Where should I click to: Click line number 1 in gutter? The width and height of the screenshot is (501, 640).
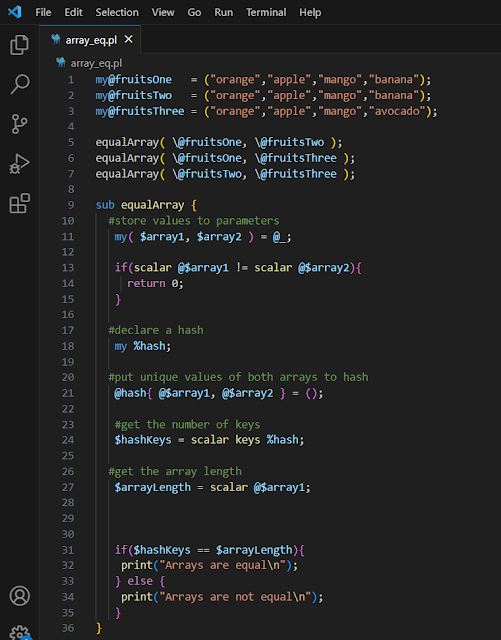71,79
